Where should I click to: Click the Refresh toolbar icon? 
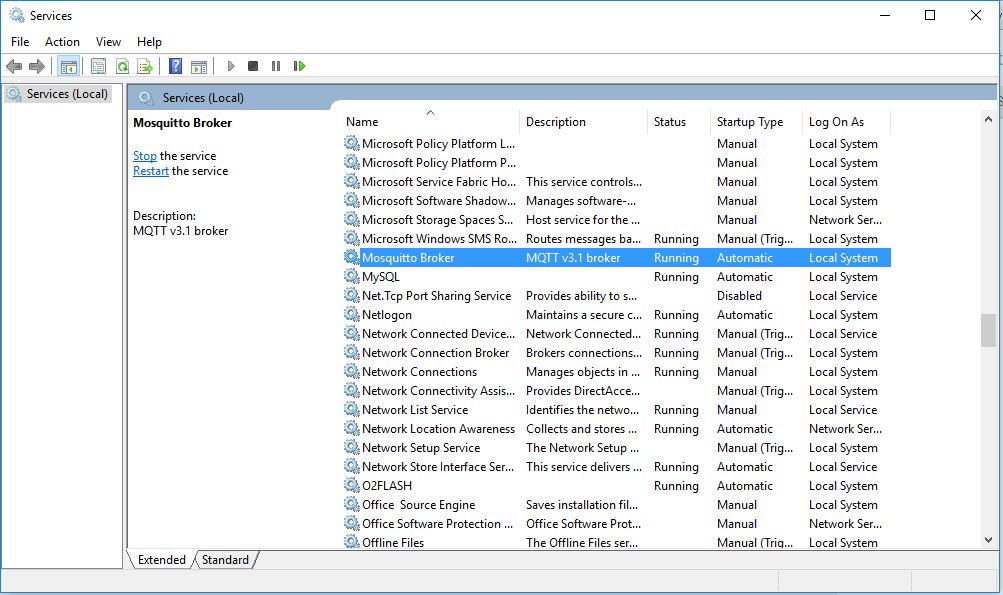pyautogui.click(x=122, y=67)
